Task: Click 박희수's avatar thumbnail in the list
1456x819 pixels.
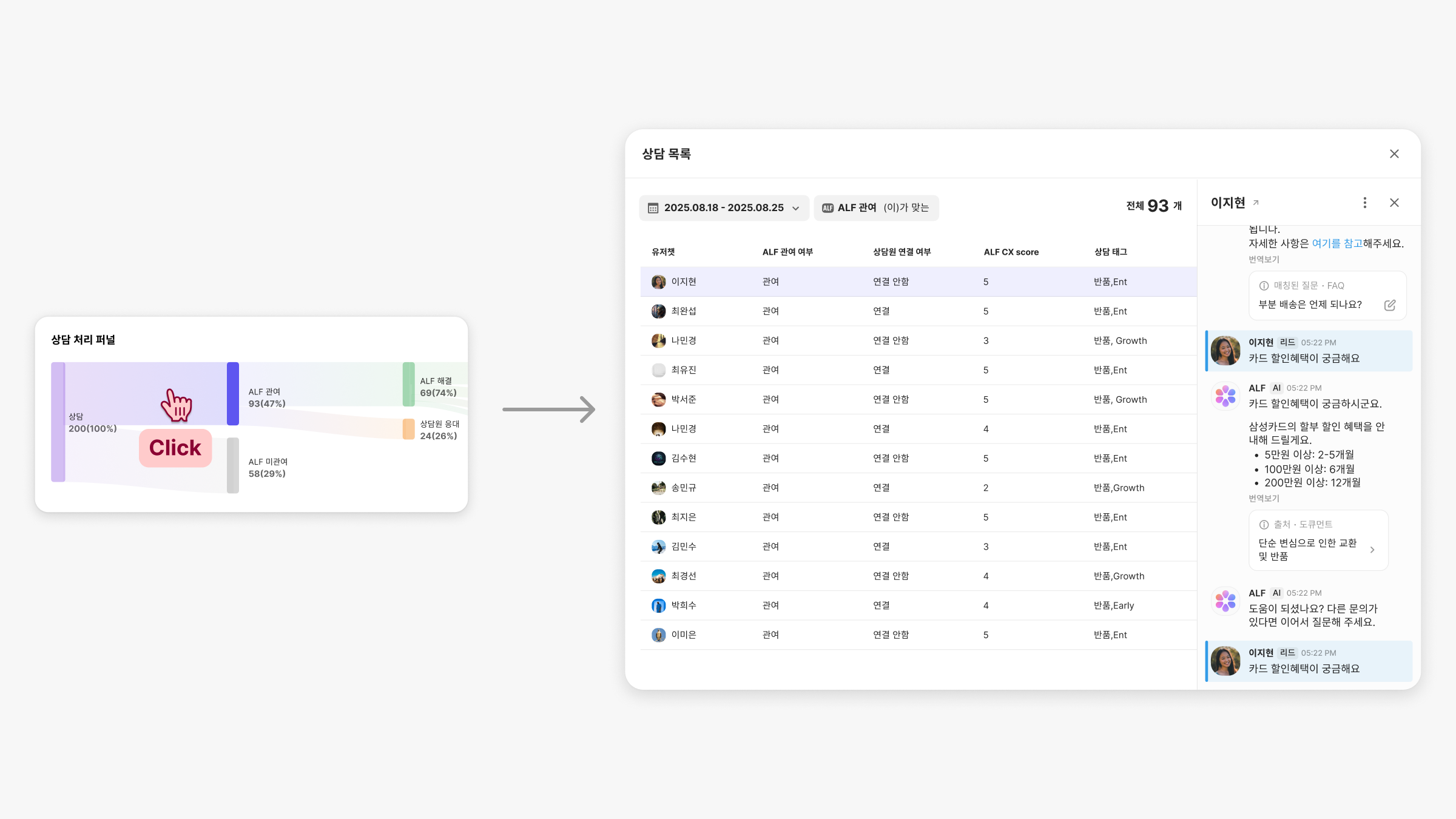Action: click(658, 605)
